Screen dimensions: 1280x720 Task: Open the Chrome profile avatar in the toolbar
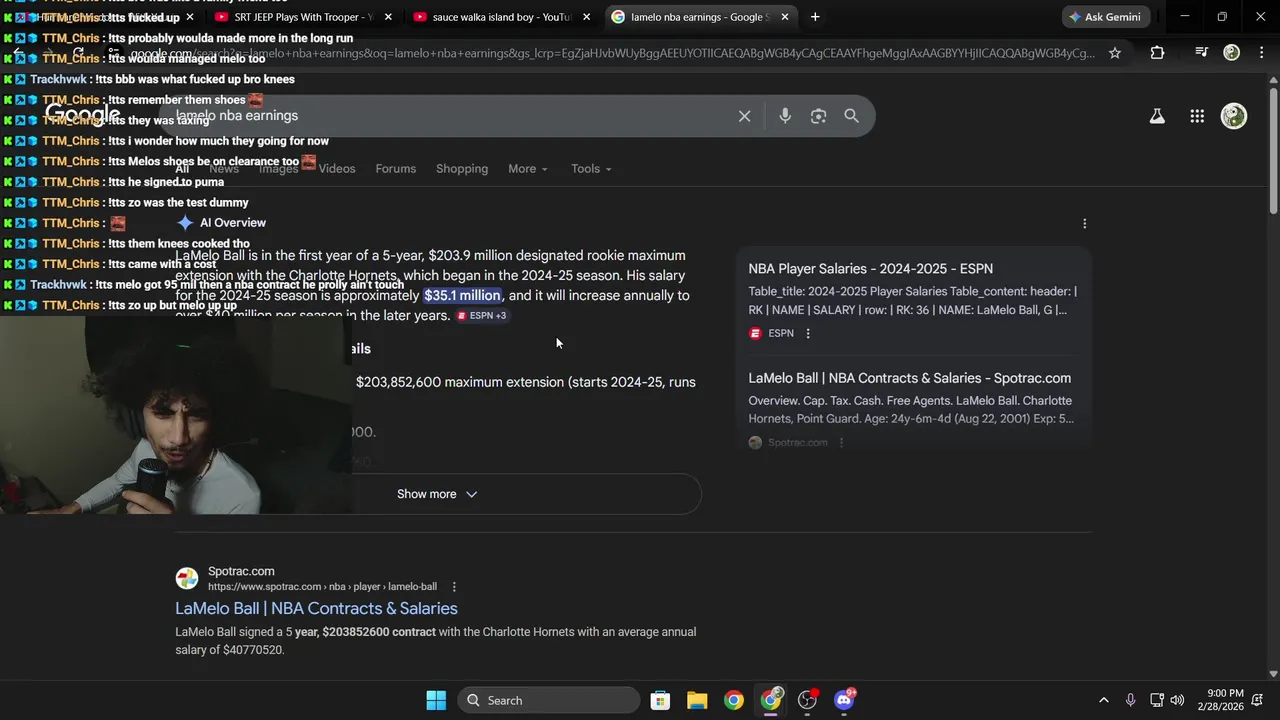click(1232, 53)
